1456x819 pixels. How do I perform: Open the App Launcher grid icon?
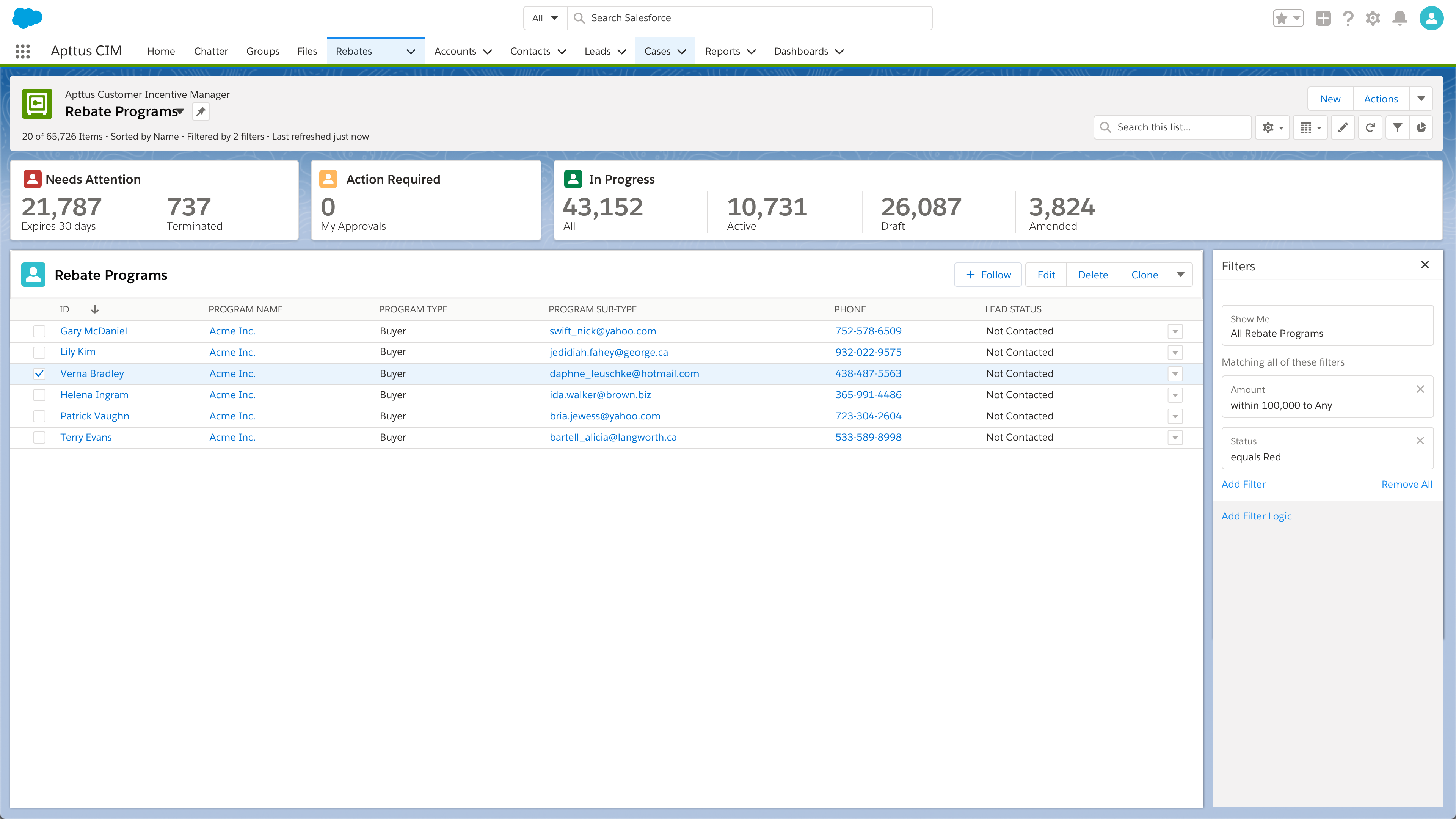[x=23, y=51]
